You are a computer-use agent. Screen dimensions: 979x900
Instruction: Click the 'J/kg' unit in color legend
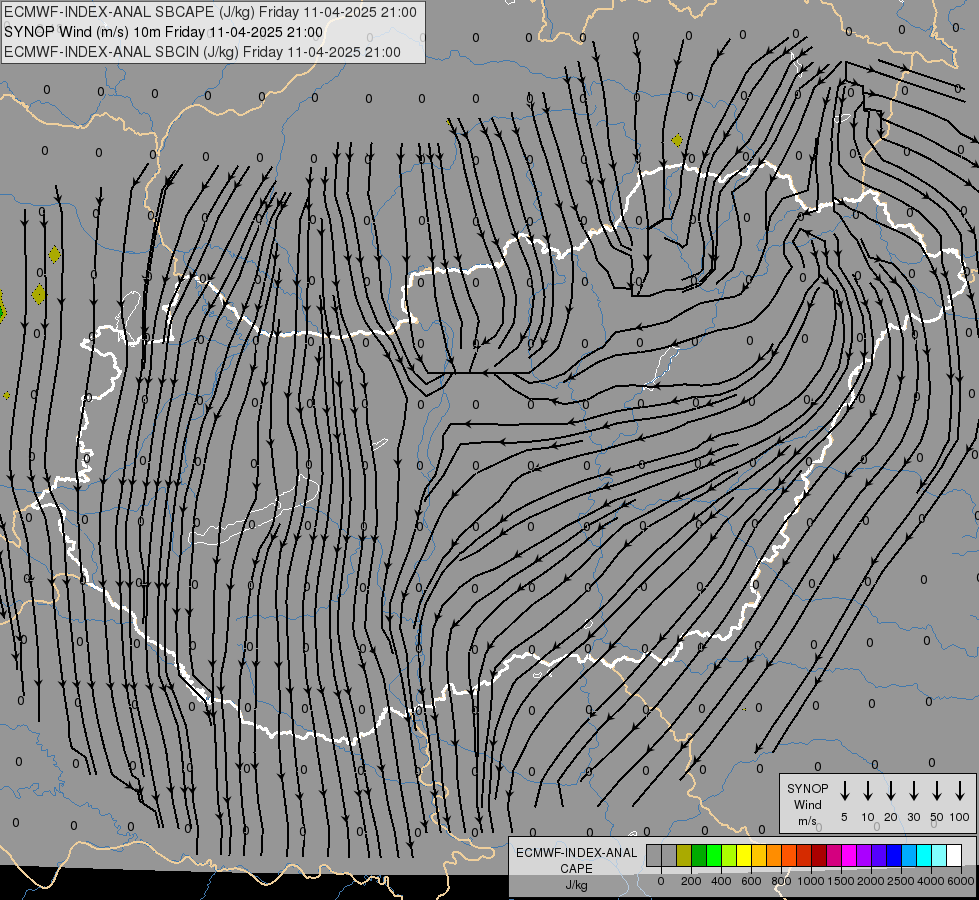tap(576, 885)
